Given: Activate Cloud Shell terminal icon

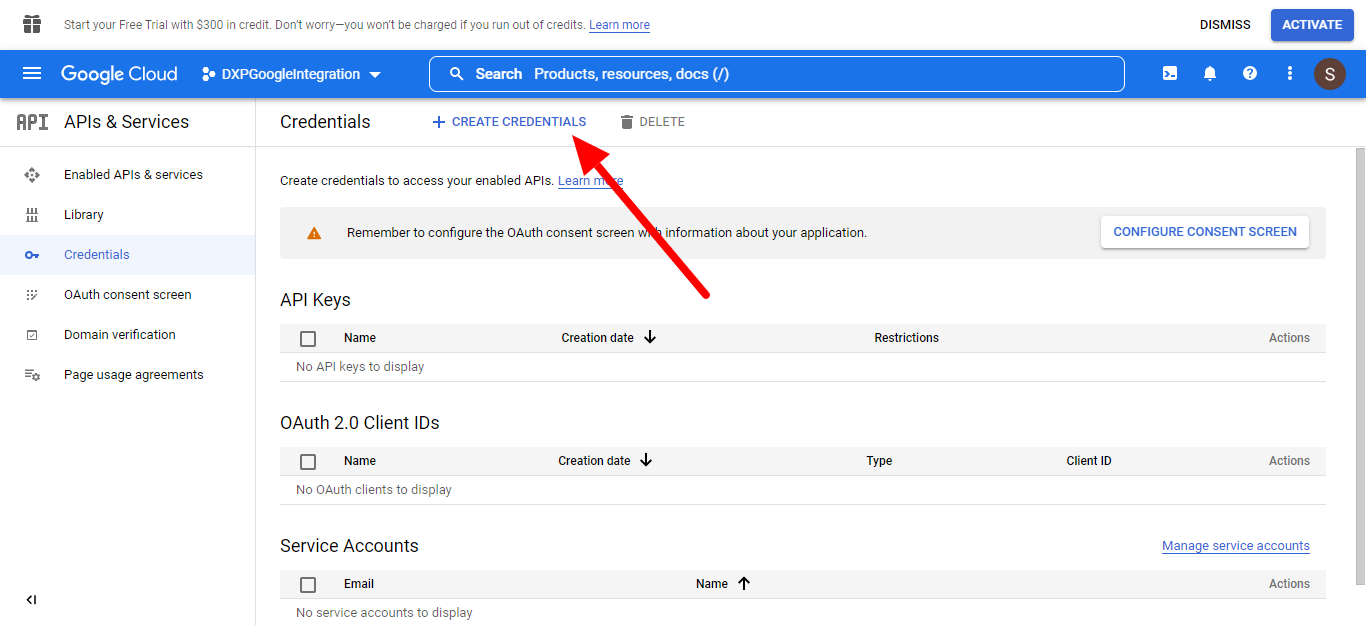Looking at the screenshot, I should [x=1169, y=74].
